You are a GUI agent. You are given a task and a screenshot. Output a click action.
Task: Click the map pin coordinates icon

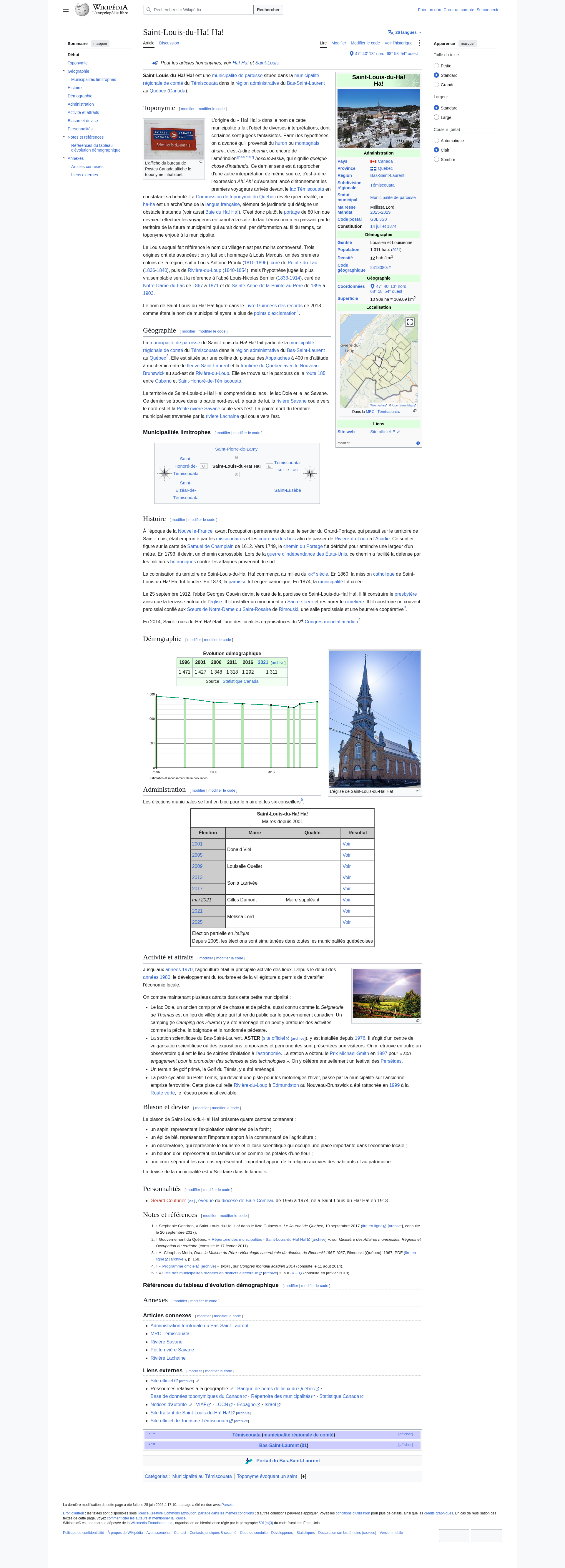(x=351, y=54)
